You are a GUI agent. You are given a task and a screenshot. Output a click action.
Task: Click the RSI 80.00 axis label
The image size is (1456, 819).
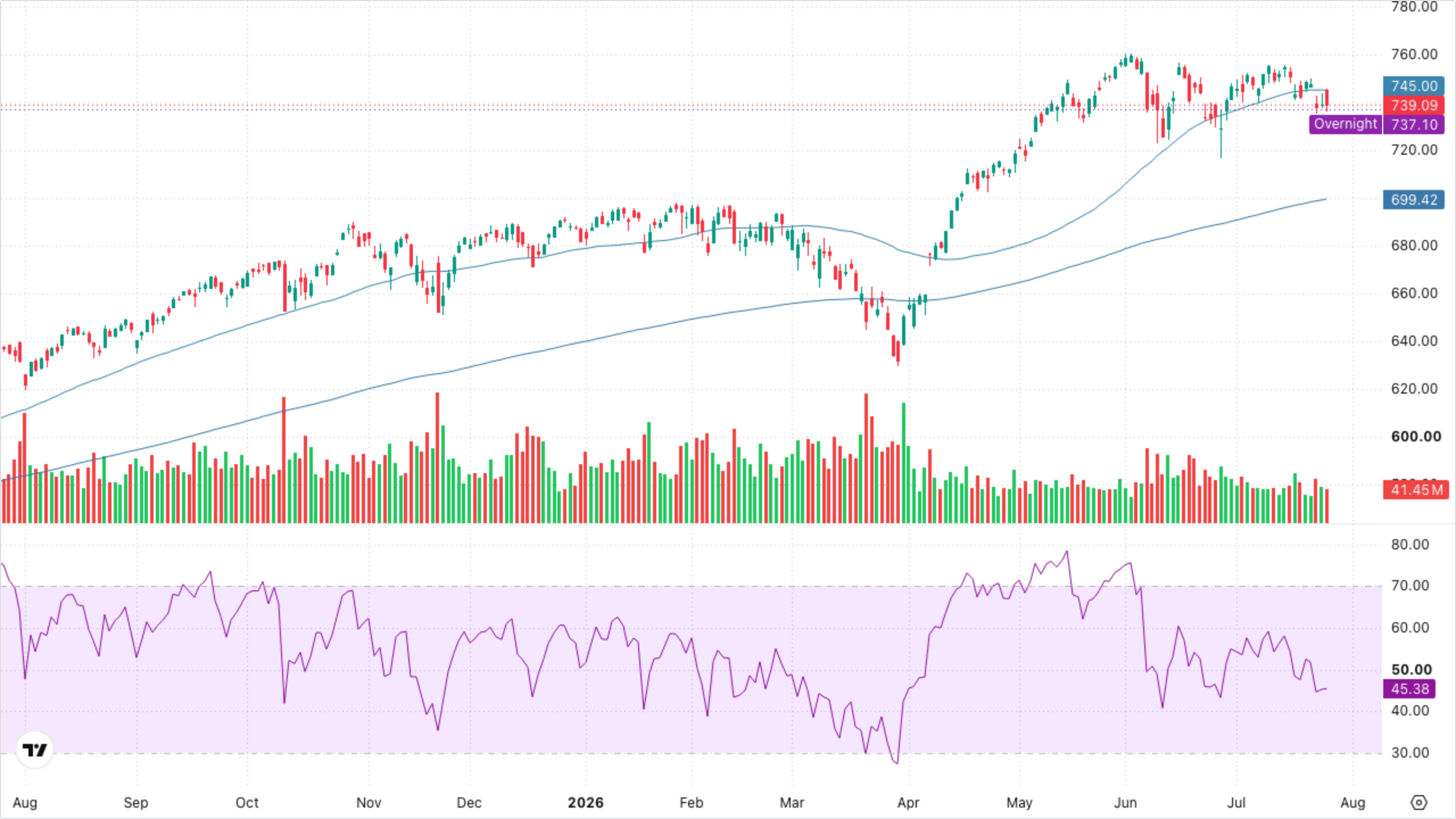[x=1410, y=544]
